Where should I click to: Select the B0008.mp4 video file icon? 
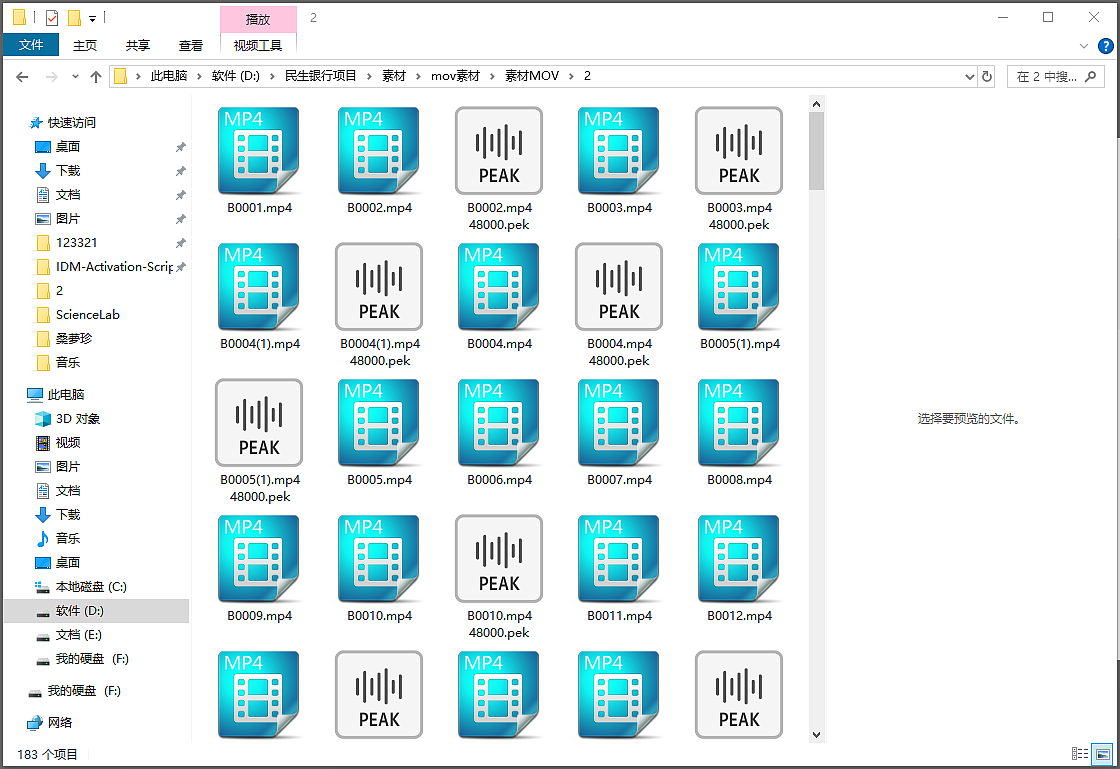(x=739, y=423)
